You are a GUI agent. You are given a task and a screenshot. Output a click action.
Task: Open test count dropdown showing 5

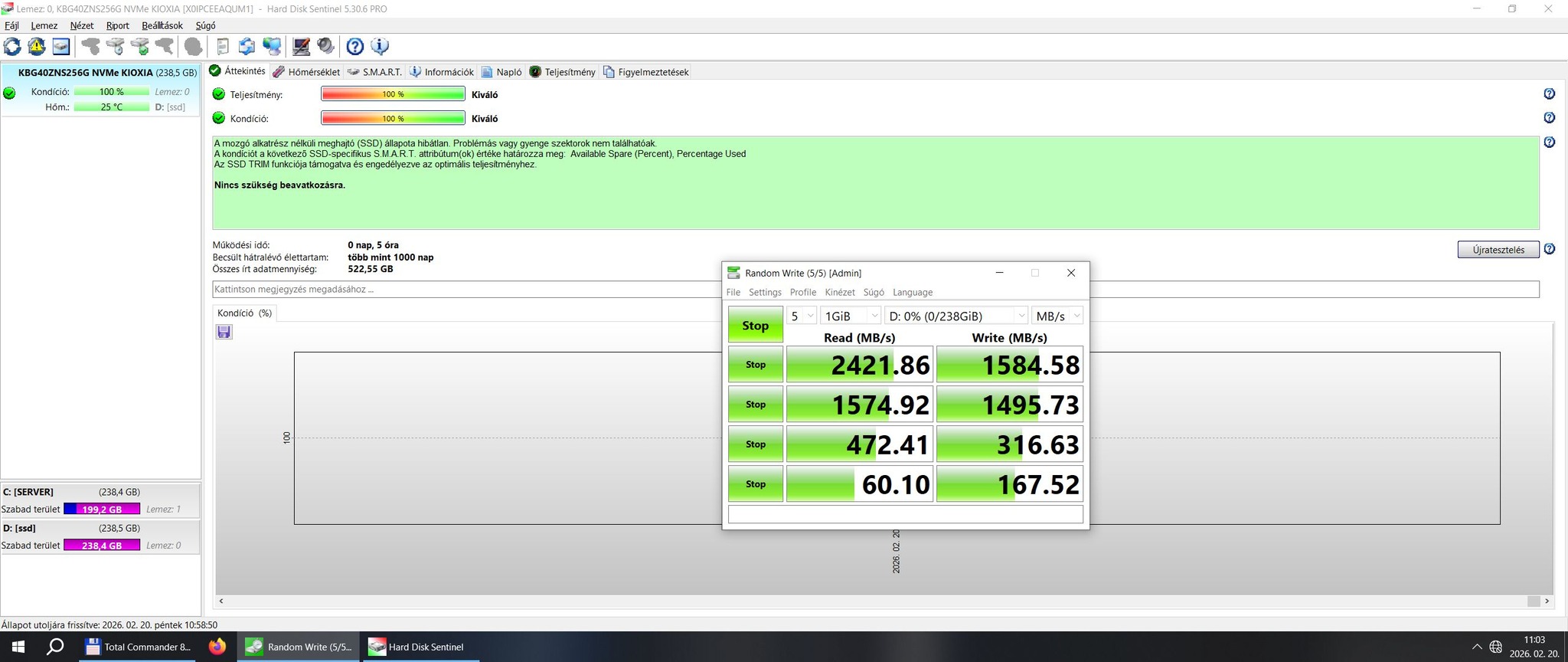click(x=802, y=316)
